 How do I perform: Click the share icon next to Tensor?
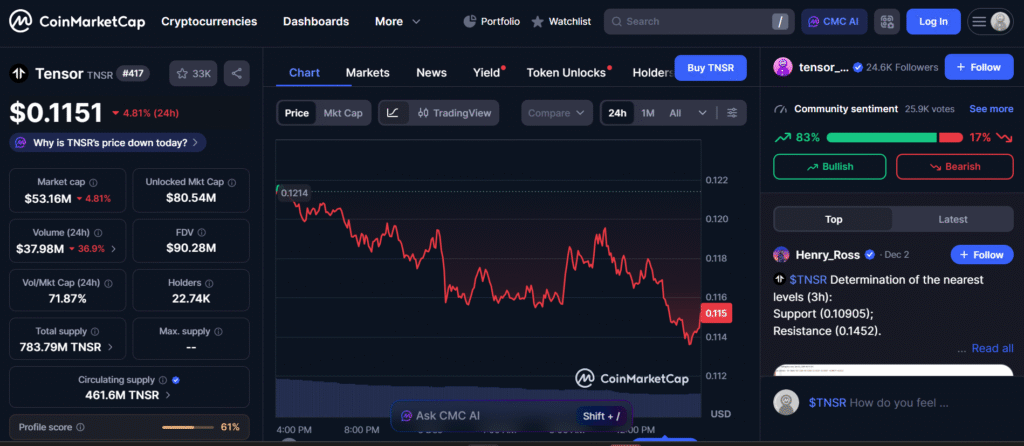[x=236, y=74]
